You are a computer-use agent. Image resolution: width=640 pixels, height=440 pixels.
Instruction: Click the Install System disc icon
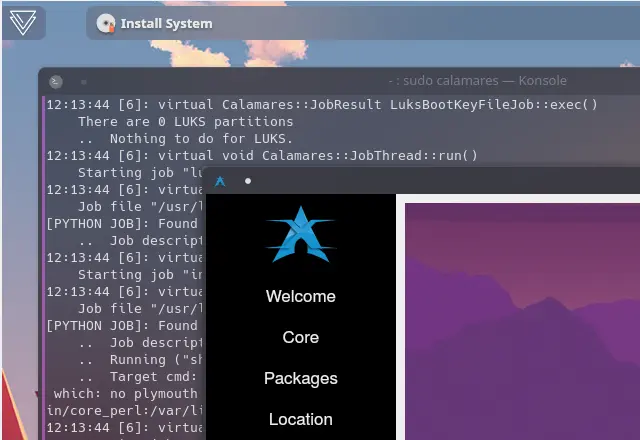tap(106, 23)
